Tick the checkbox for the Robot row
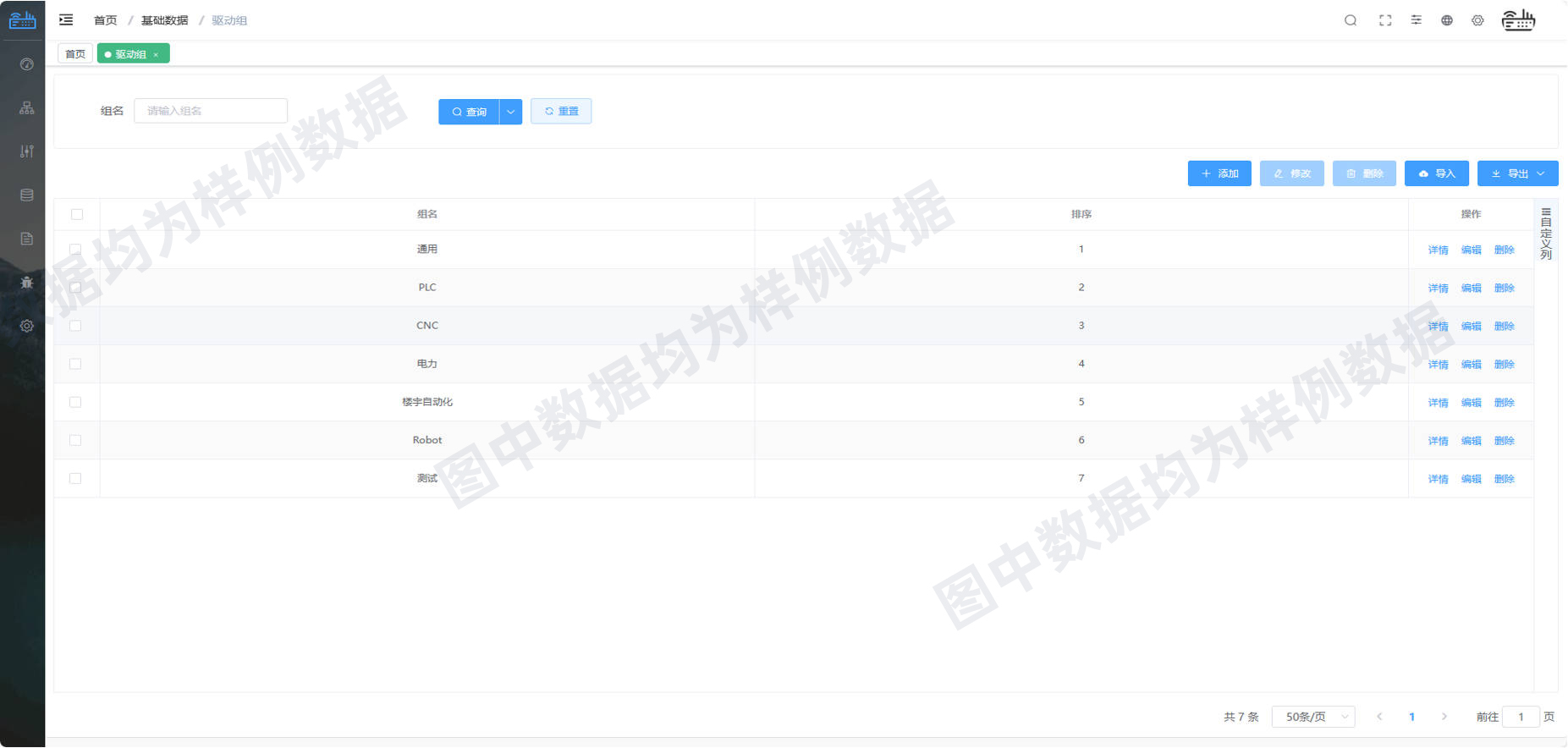Image resolution: width=1568 pixels, height=748 pixels. pos(75,441)
